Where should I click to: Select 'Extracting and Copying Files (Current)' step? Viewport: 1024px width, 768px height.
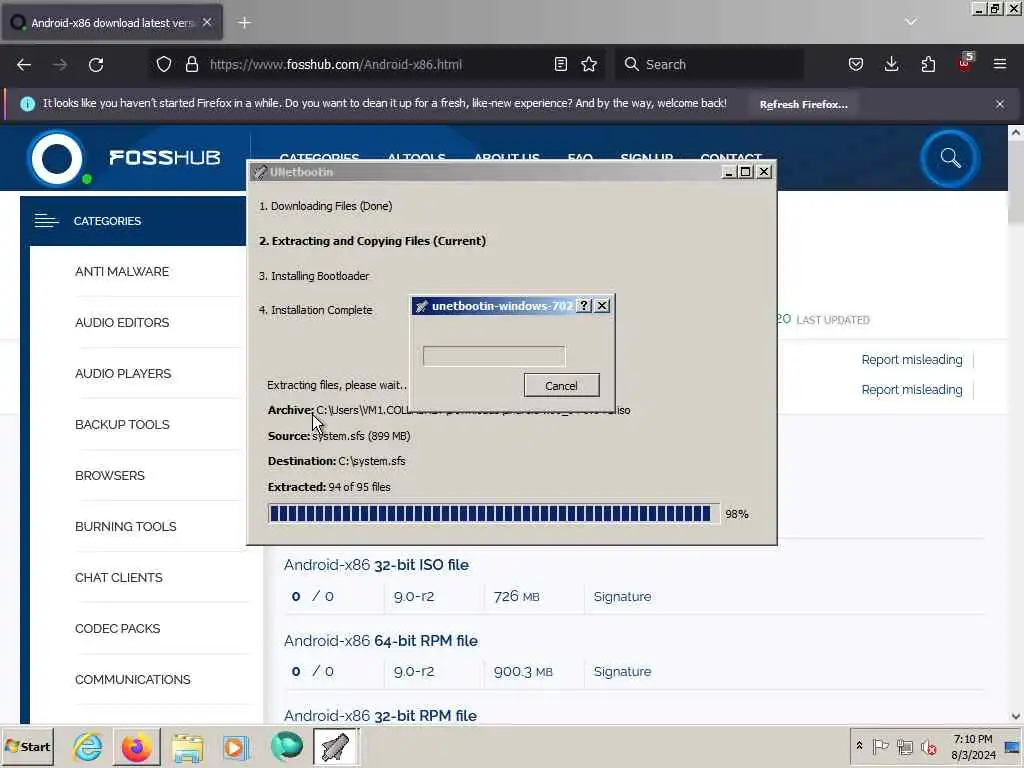[372, 241]
